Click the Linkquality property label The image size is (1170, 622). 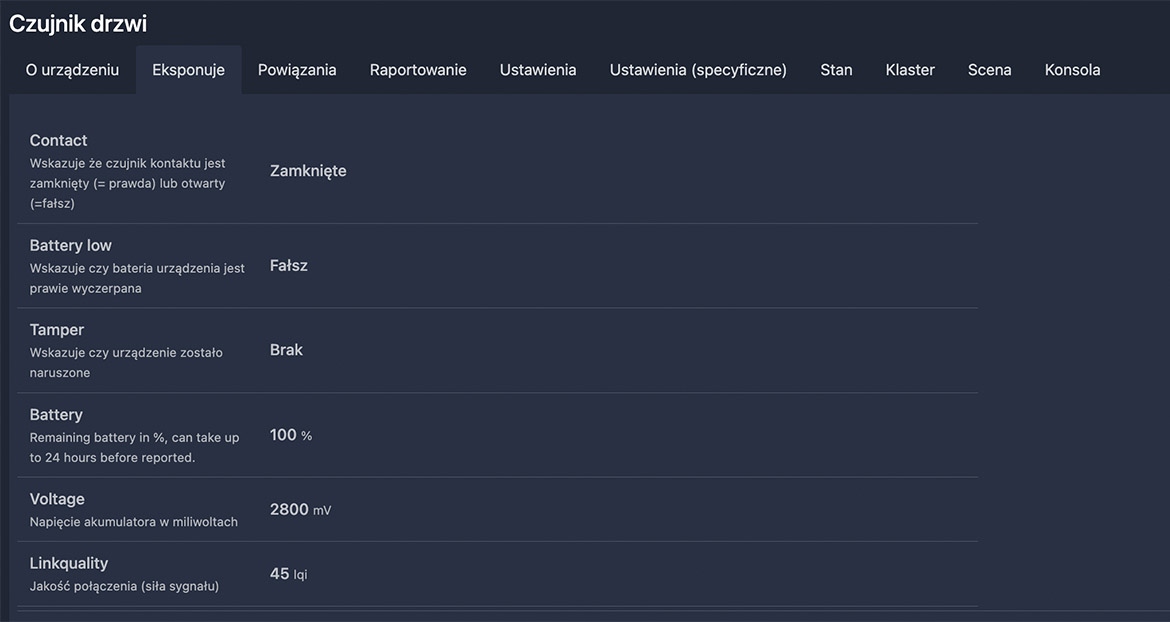click(x=69, y=564)
